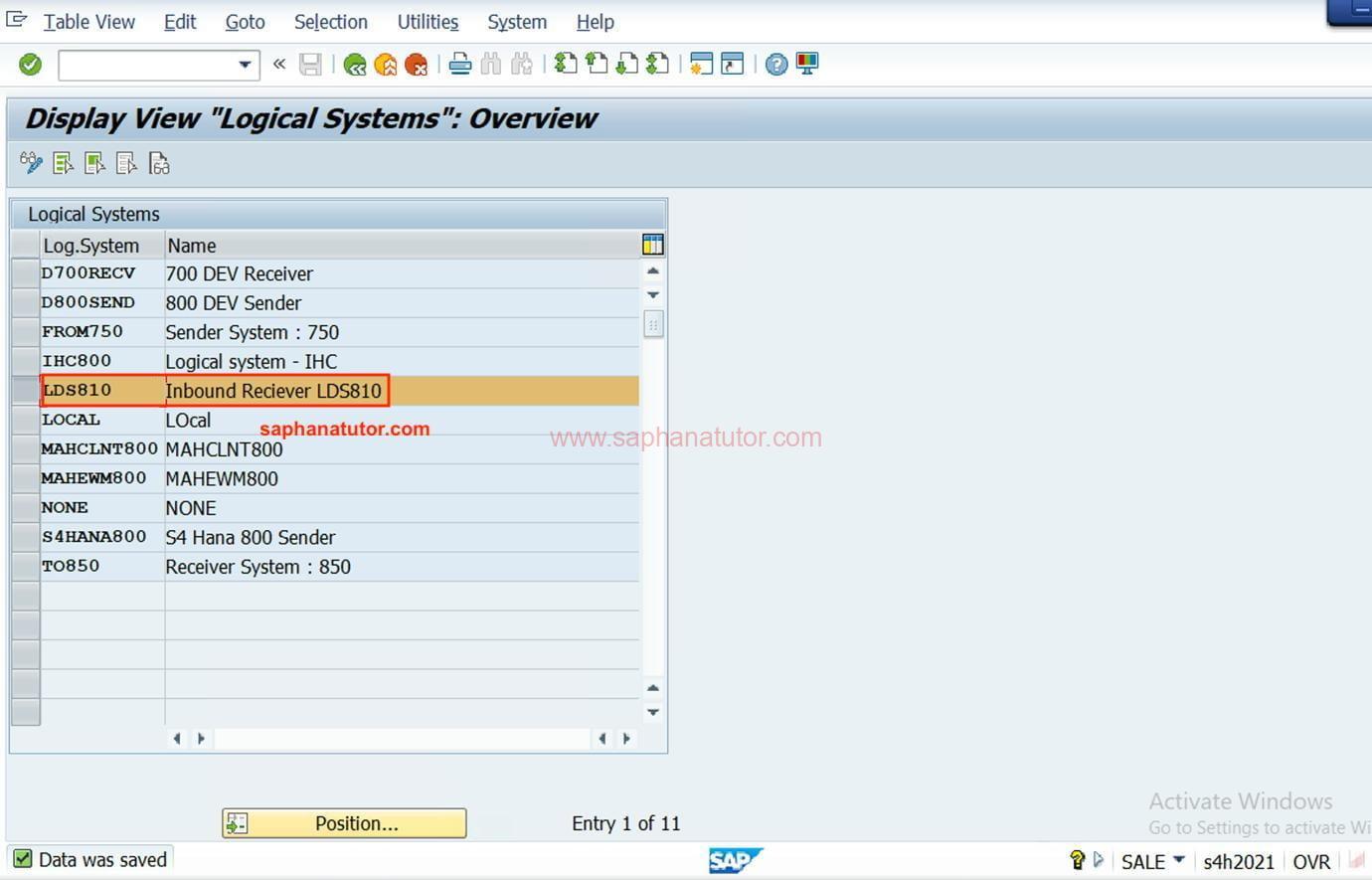Click the orange Exit icon
The height and width of the screenshot is (880, 1372).
pos(386,65)
